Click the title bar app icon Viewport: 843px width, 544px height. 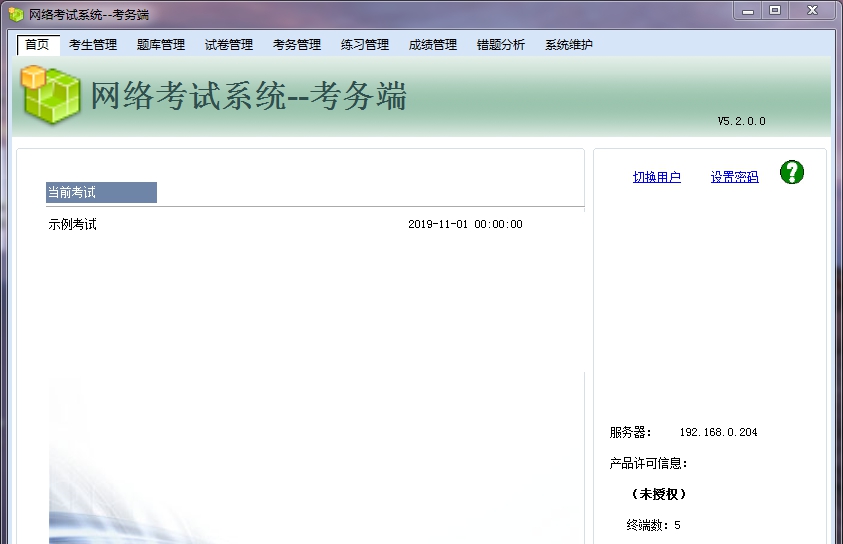pos(16,15)
